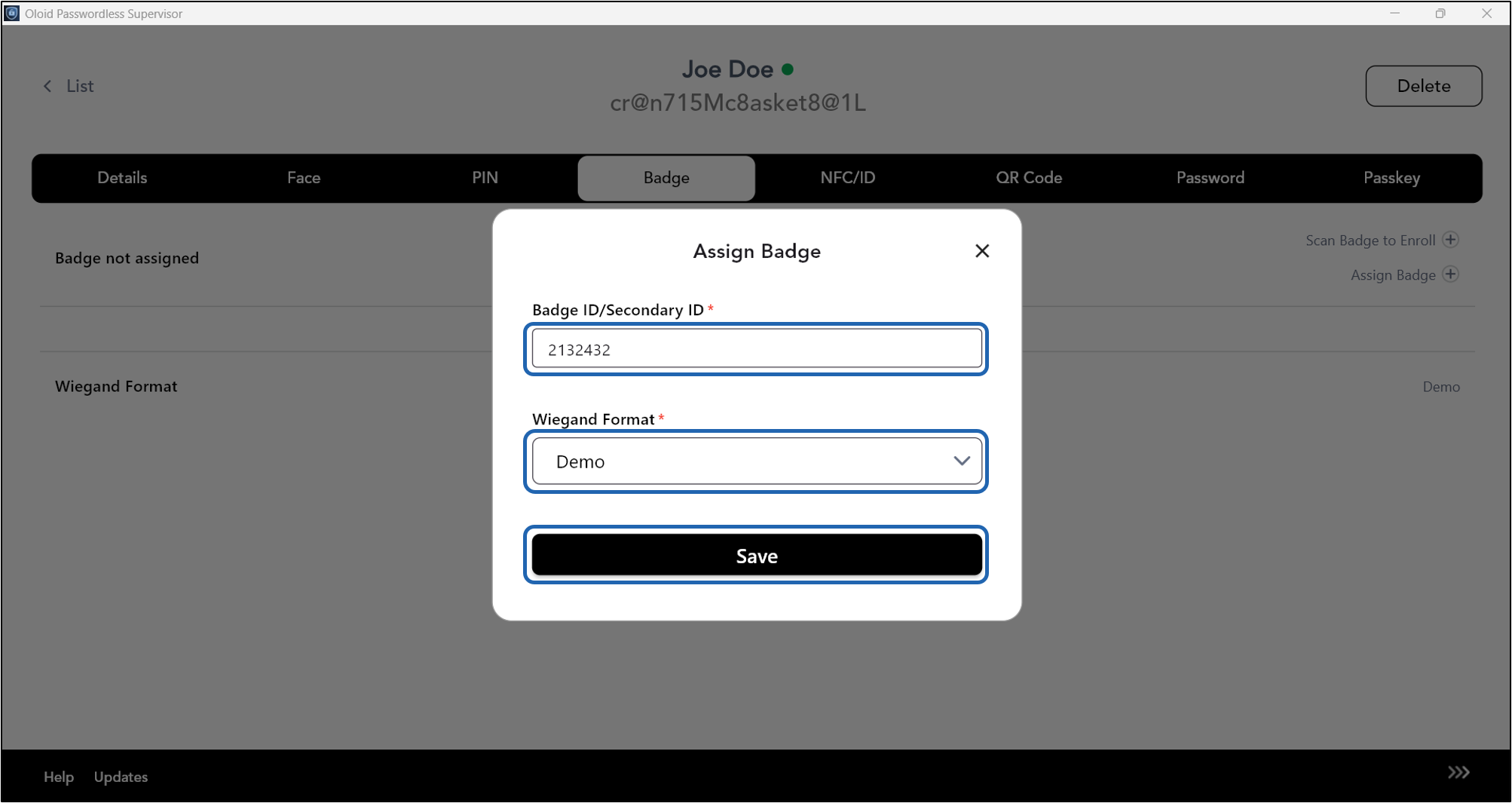Click the Badge ID/Secondary ID input field
The image size is (1512, 803).
coord(757,349)
